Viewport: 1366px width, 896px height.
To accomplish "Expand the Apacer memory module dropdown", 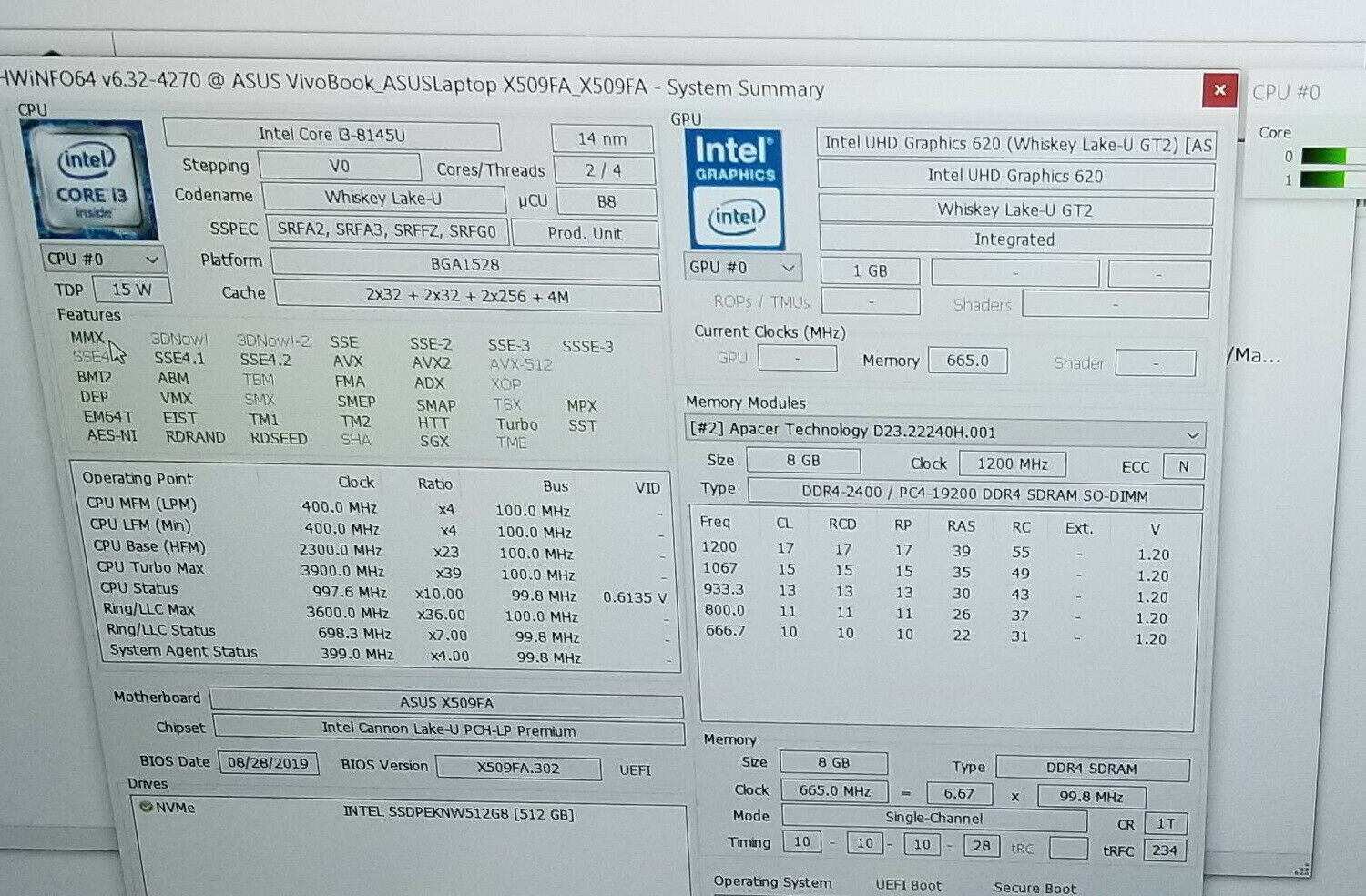I will click(x=1190, y=434).
